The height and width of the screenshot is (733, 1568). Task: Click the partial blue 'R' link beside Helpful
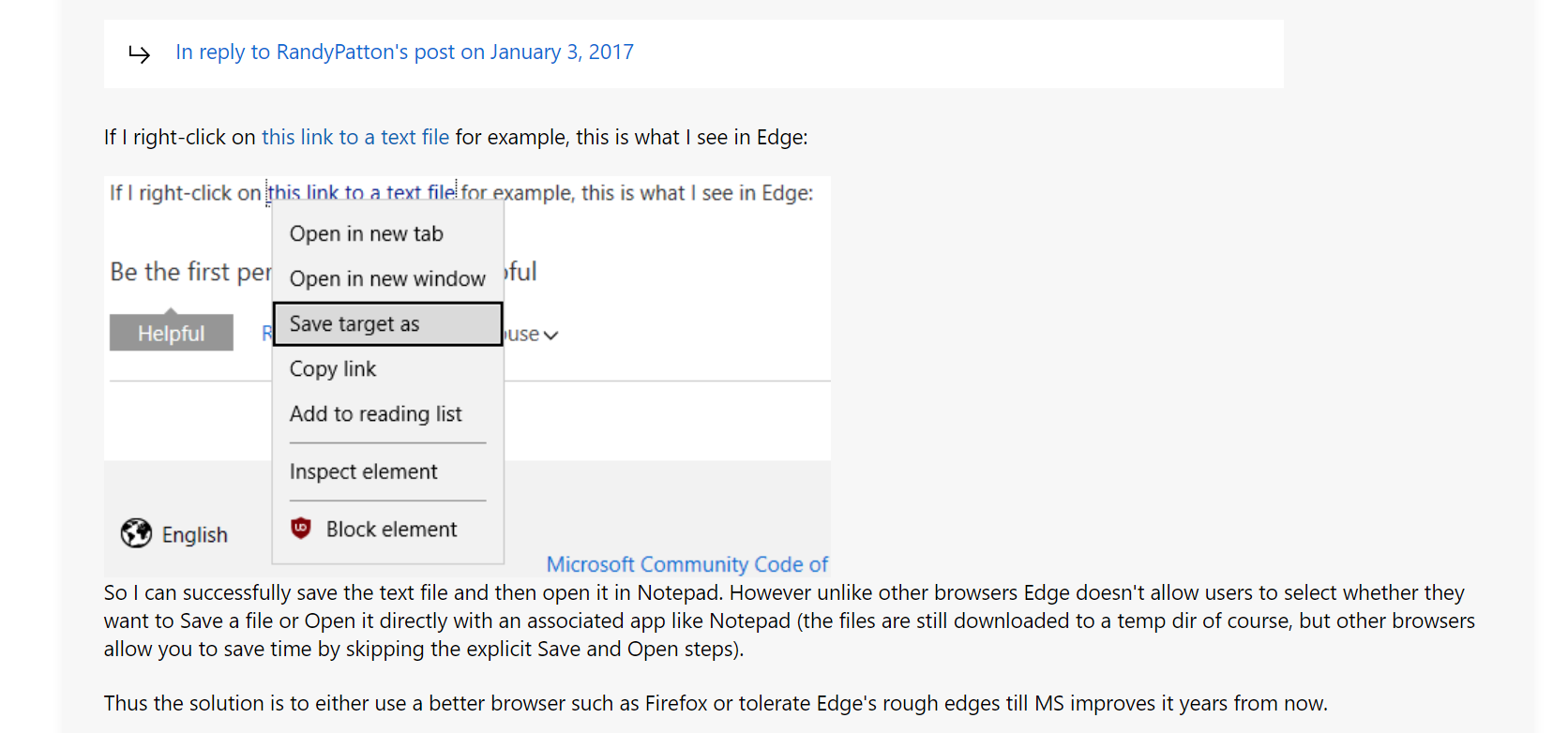pos(266,334)
